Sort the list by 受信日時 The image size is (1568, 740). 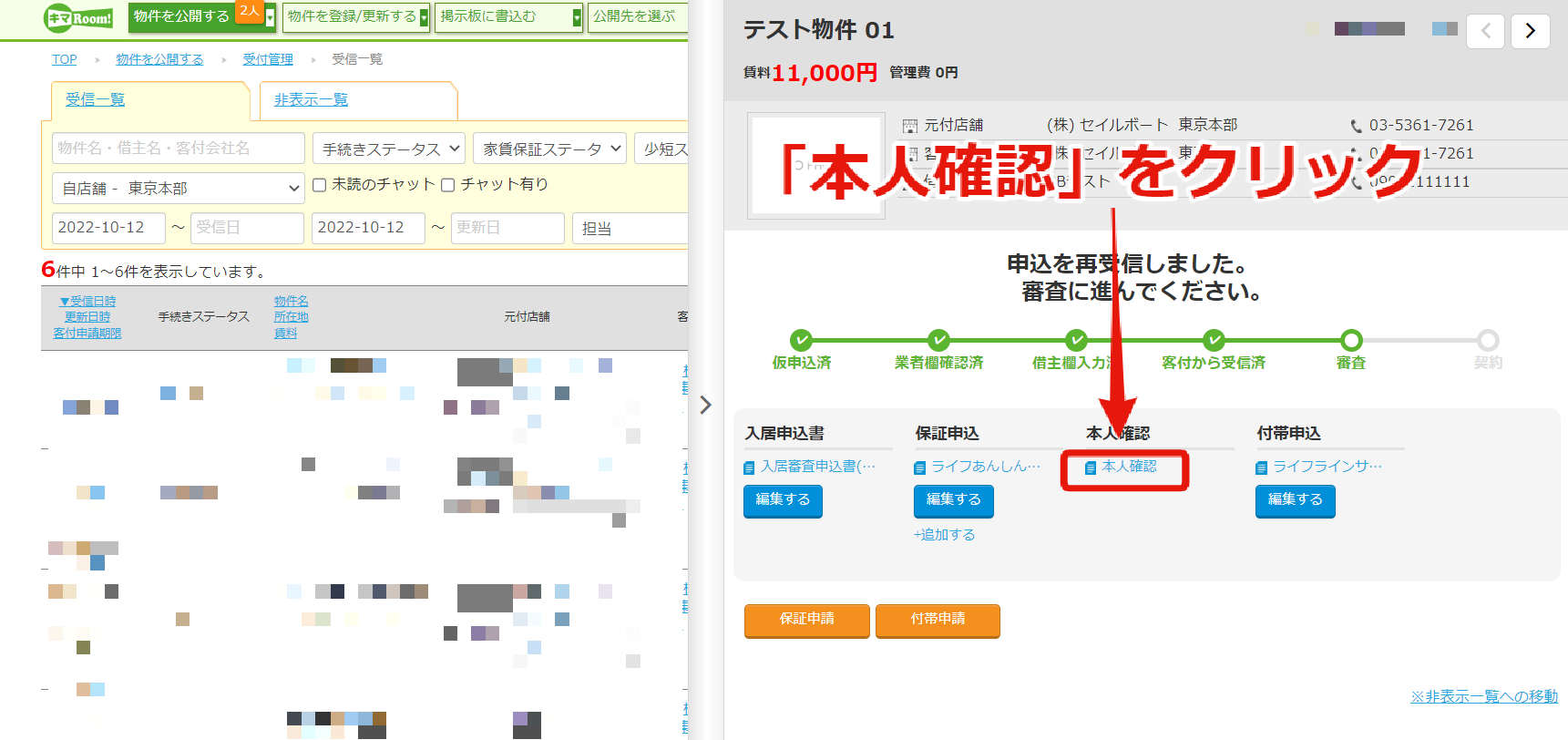(x=87, y=301)
